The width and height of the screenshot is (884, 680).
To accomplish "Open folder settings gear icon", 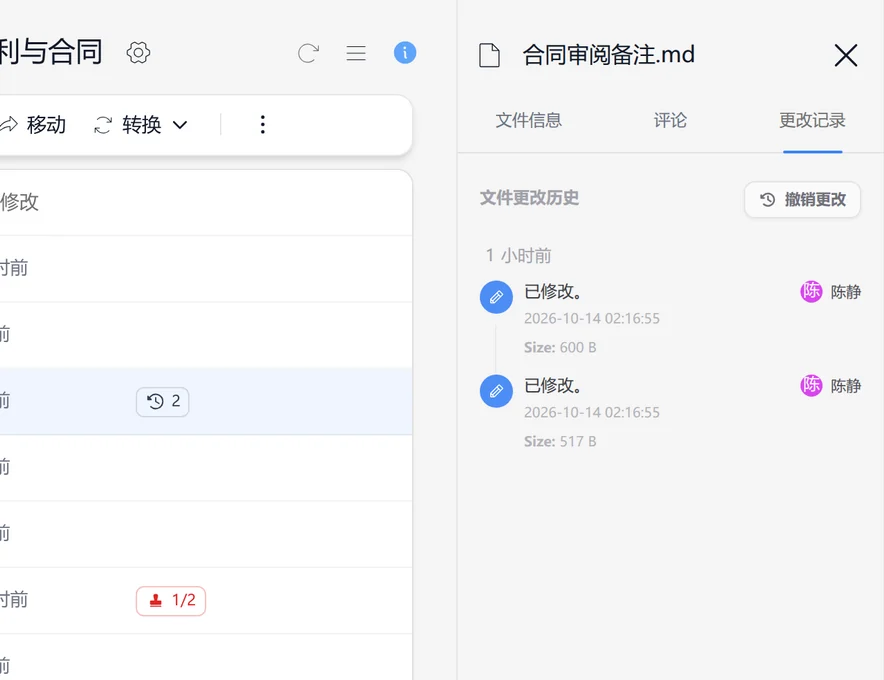I will pos(138,53).
